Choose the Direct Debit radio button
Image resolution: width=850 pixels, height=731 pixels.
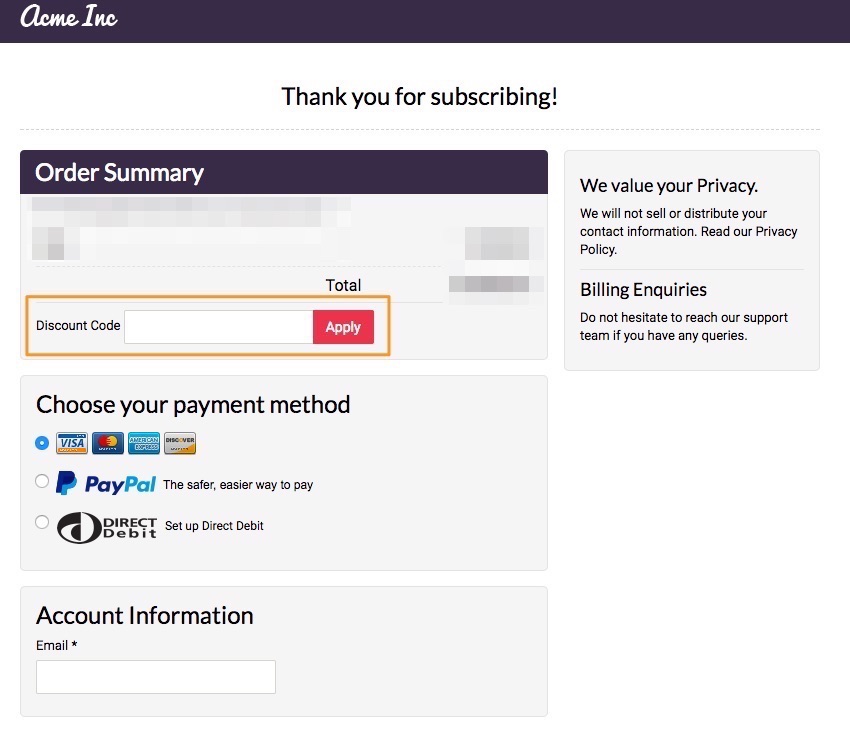pos(42,522)
